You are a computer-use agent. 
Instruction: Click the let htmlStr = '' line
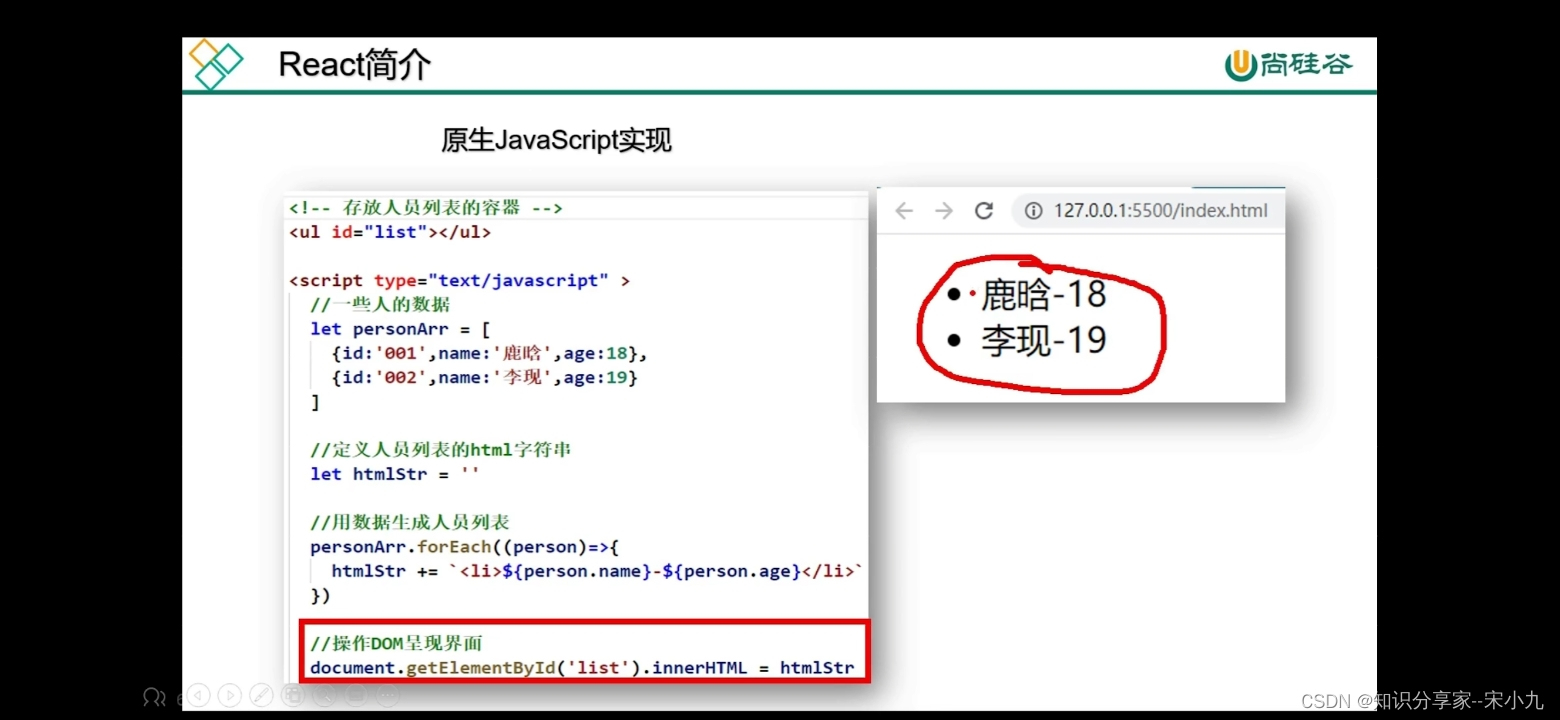coord(395,474)
